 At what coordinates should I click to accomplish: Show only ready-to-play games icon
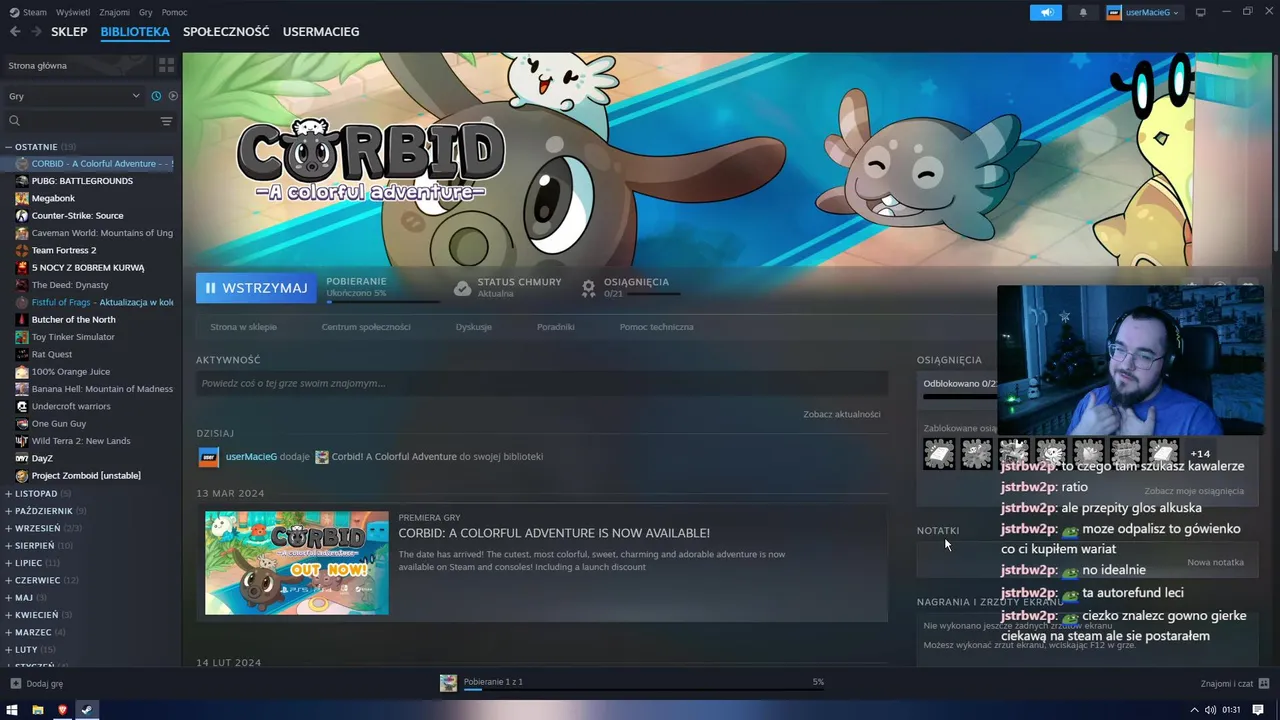click(173, 96)
